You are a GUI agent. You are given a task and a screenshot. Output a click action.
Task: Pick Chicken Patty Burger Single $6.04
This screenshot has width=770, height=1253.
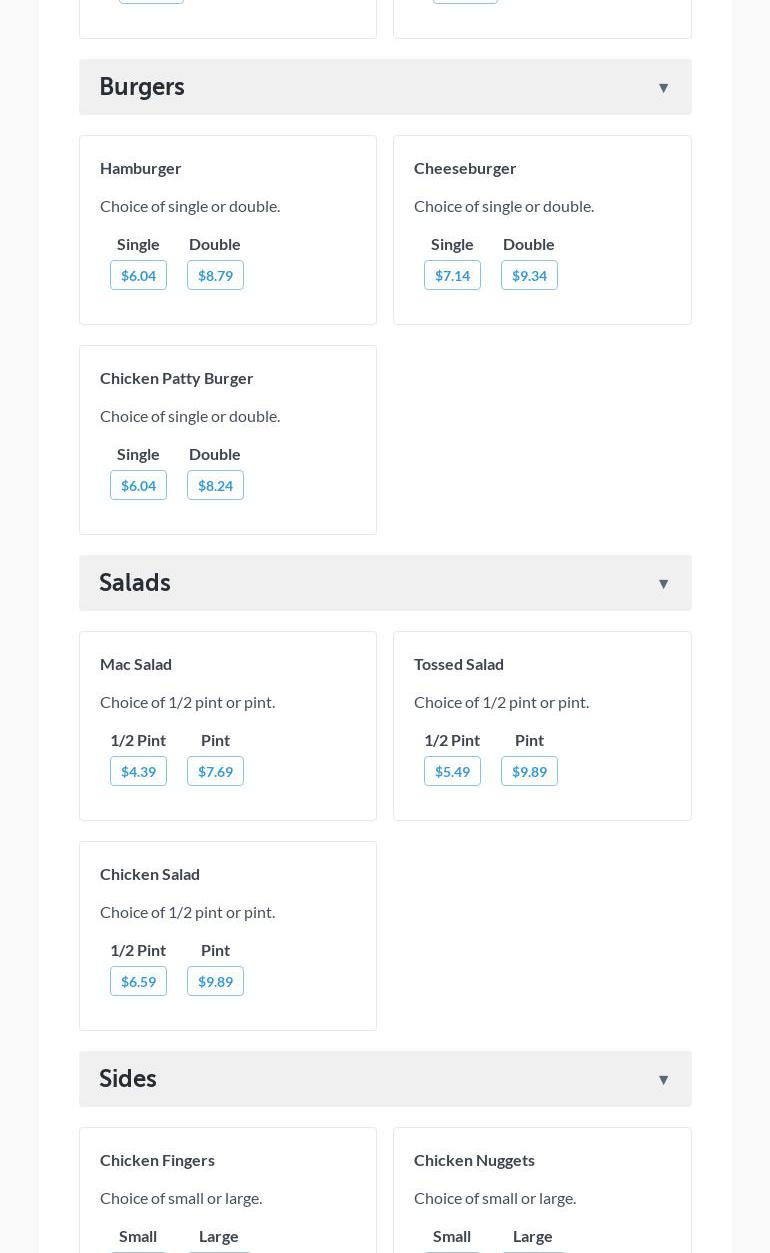[138, 486]
